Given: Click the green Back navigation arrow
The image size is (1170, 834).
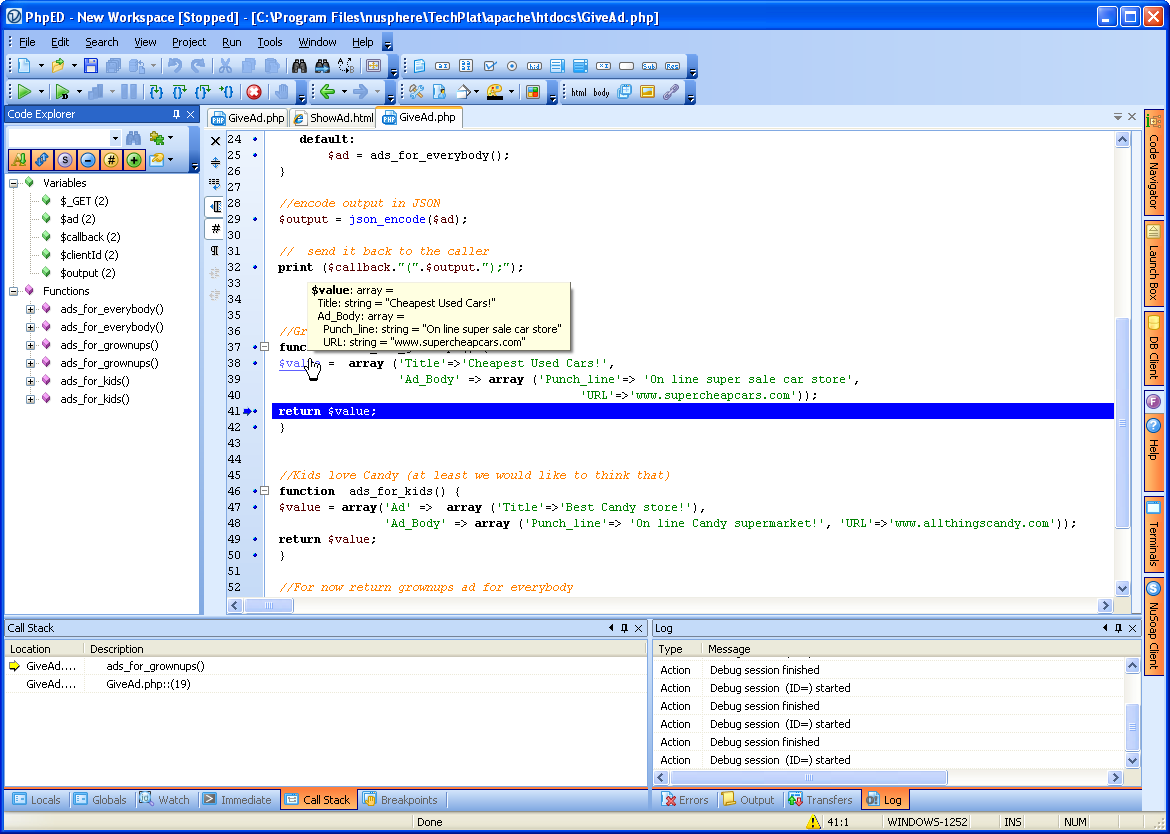Looking at the screenshot, I should tap(327, 92).
